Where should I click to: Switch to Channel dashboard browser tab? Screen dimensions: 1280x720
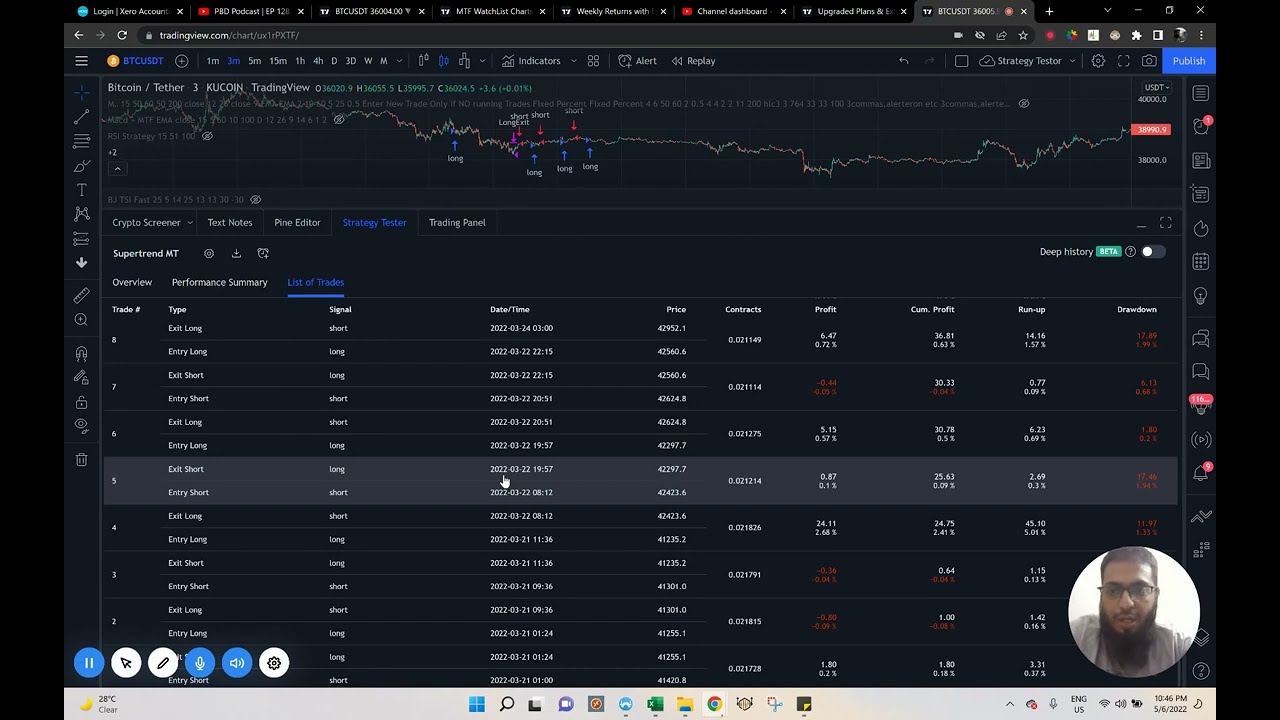click(732, 12)
